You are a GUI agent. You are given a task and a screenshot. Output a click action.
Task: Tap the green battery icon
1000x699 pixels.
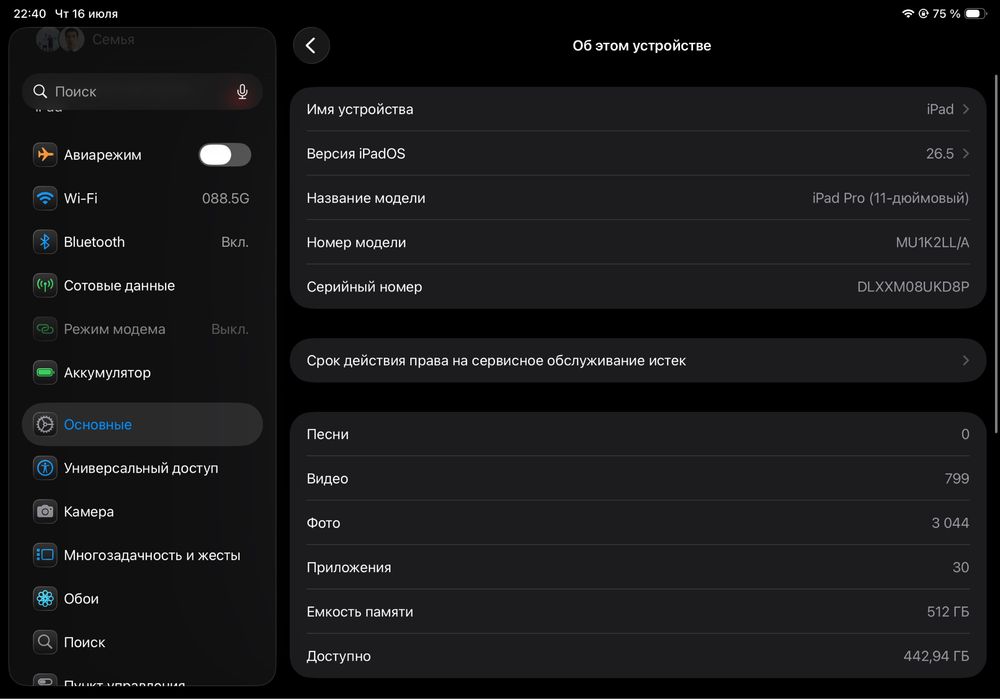pyautogui.click(x=45, y=372)
